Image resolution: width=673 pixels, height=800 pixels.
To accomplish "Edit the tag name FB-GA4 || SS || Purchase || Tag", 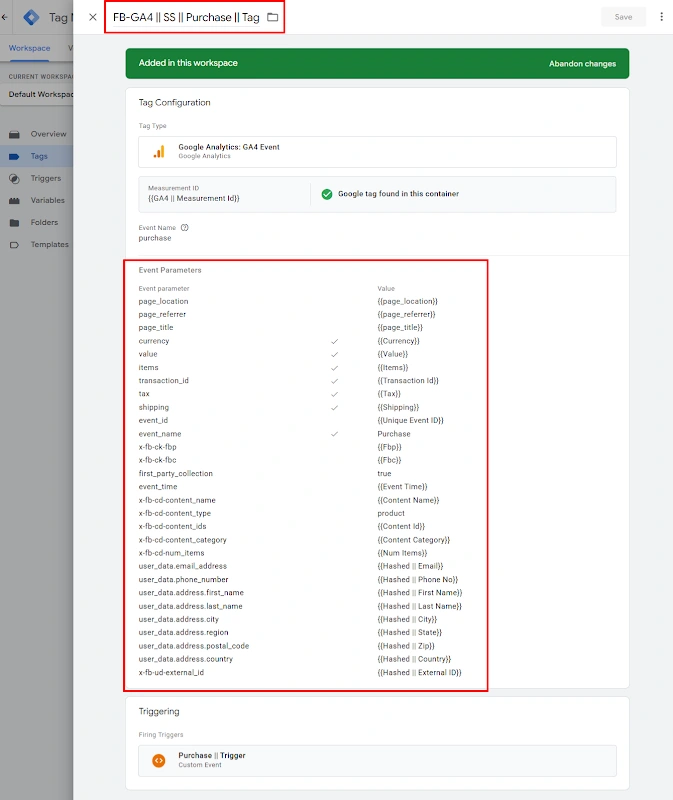I will click(x=186, y=17).
